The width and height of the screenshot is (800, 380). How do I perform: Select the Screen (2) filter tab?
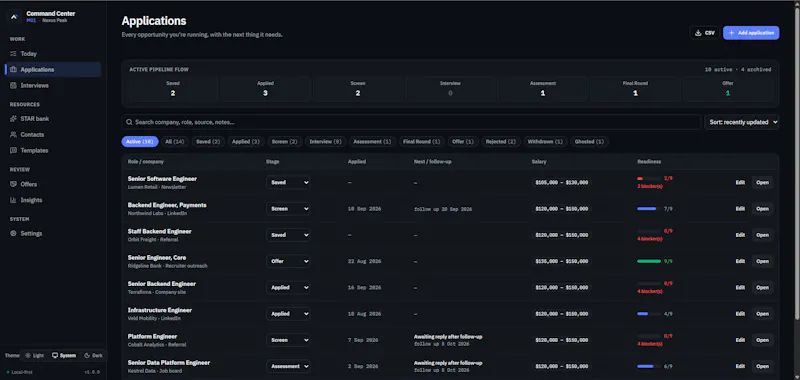coord(285,142)
